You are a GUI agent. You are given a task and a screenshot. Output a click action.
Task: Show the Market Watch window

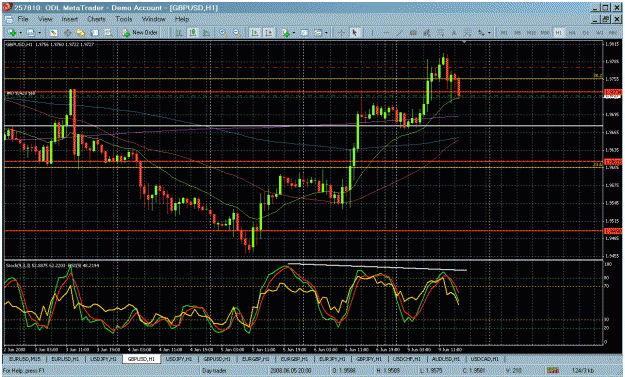pos(54,33)
